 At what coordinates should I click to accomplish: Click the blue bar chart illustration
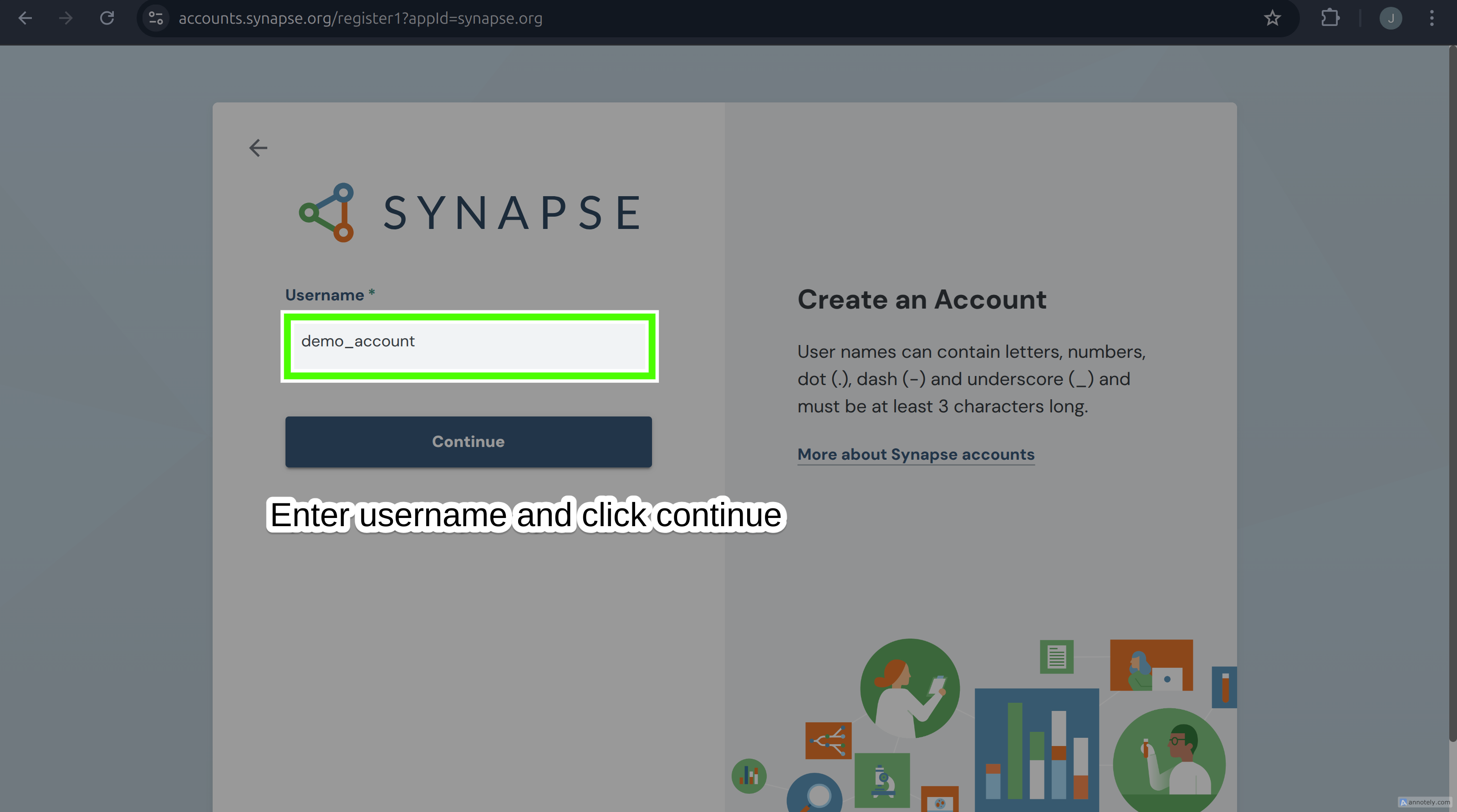pyautogui.click(x=1036, y=749)
